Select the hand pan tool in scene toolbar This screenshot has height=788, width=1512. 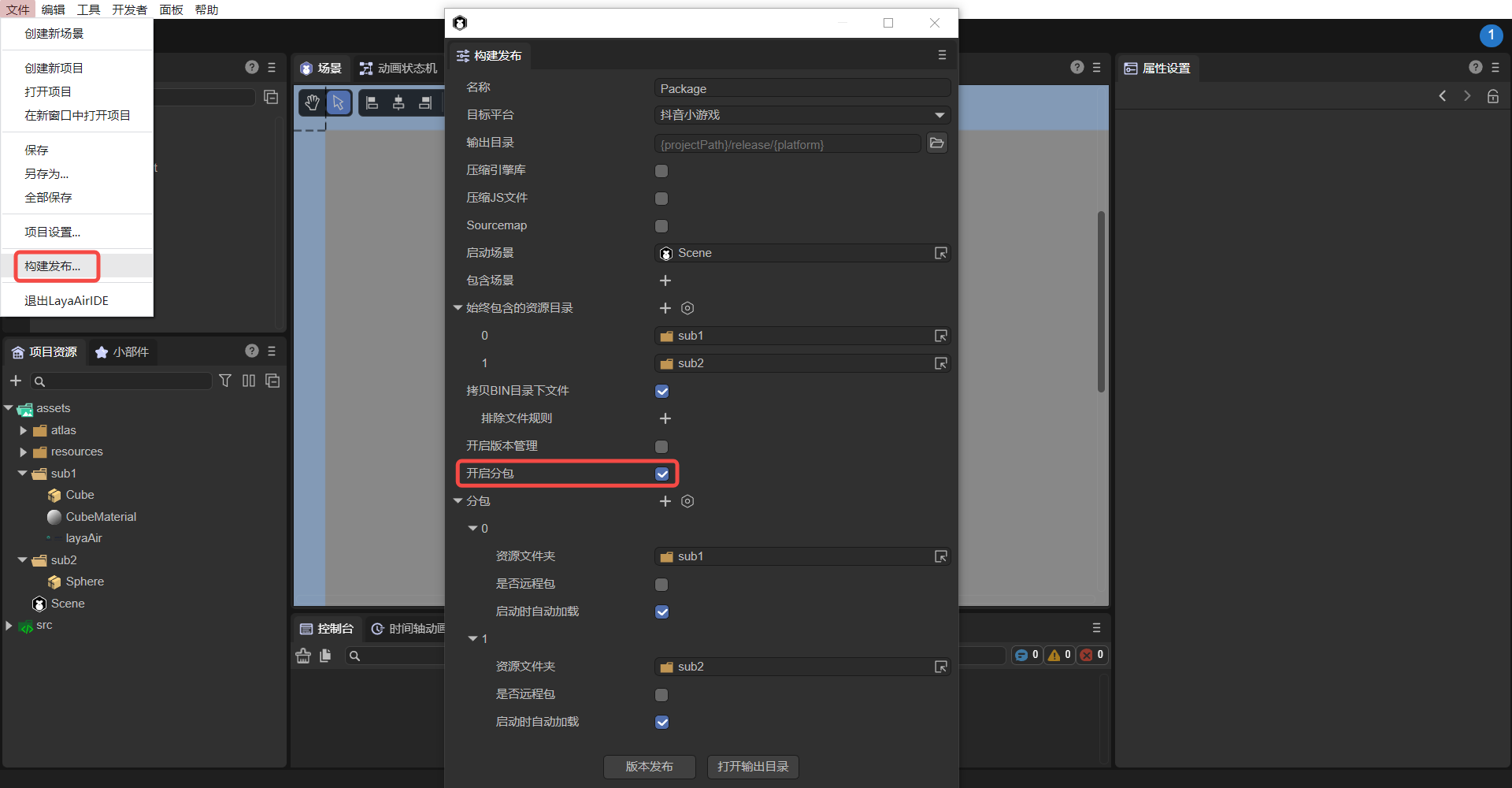312,102
